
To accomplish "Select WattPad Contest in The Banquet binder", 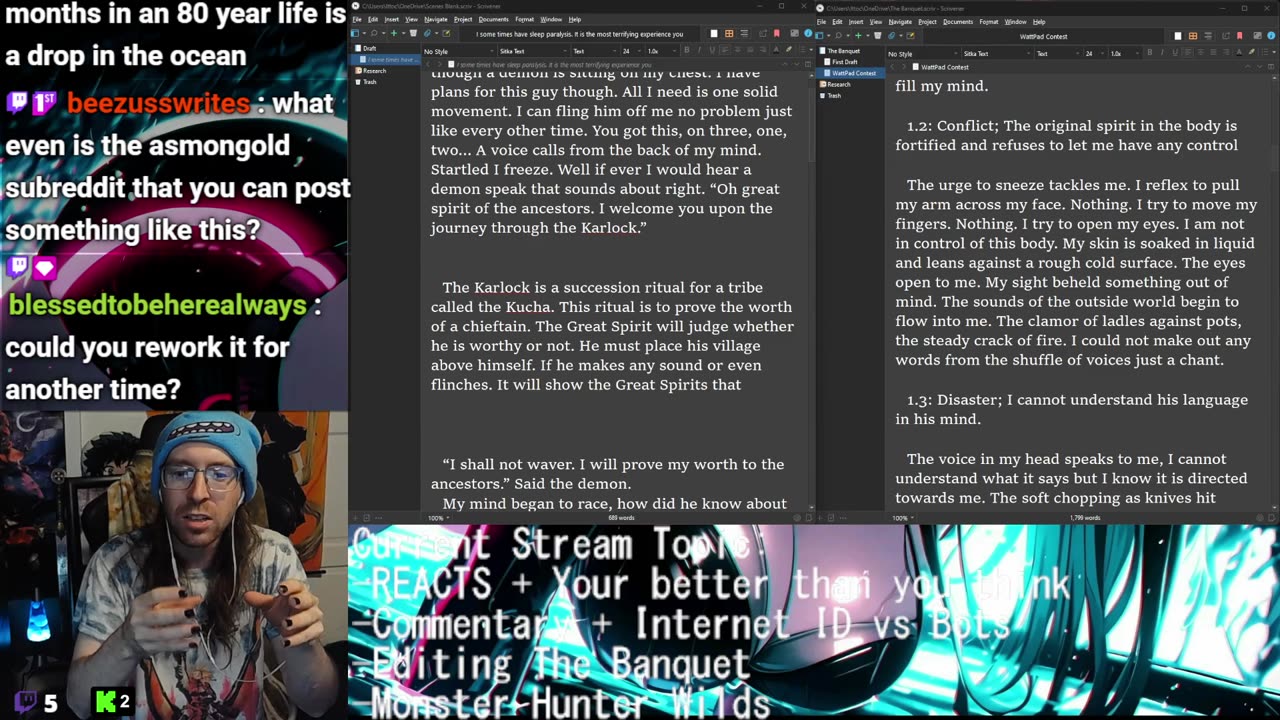I will pyautogui.click(x=848, y=73).
